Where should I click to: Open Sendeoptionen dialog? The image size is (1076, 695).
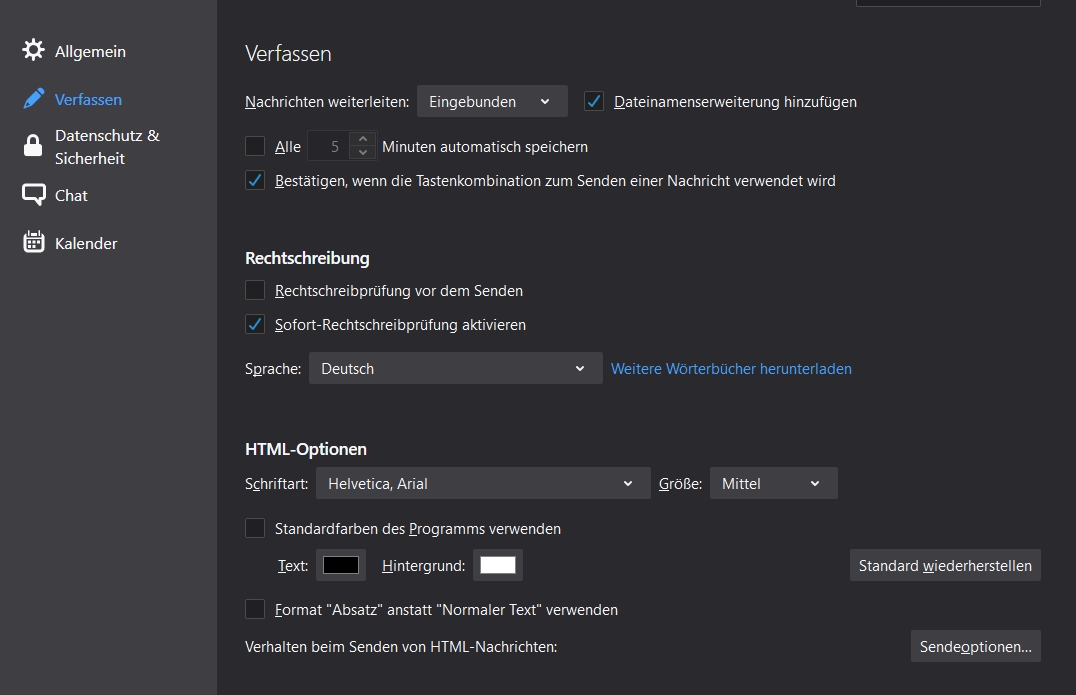(x=975, y=646)
